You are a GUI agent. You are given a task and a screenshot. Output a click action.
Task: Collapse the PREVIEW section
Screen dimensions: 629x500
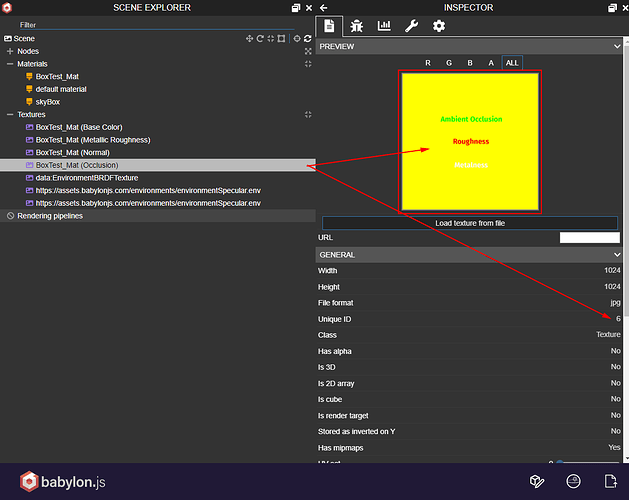(617, 47)
